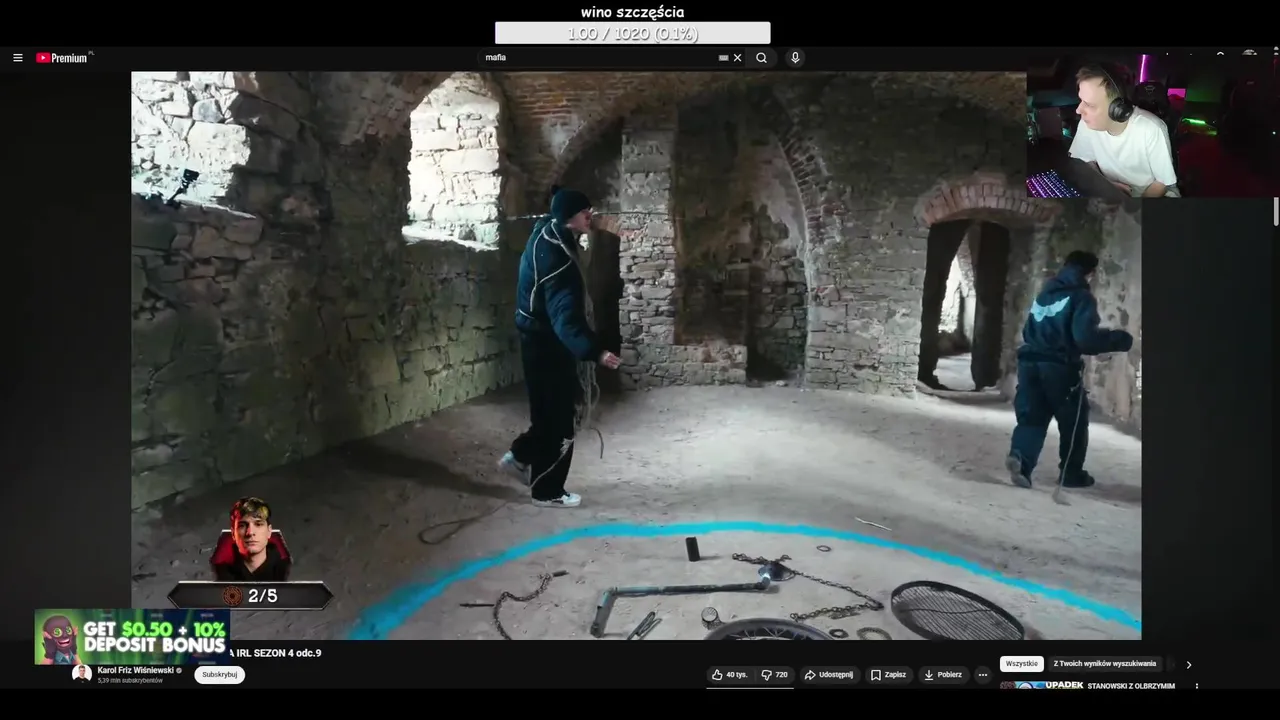Screen dimensions: 1280x720
Task: Open the Karol Friz channel avatar
Action: click(x=82, y=674)
